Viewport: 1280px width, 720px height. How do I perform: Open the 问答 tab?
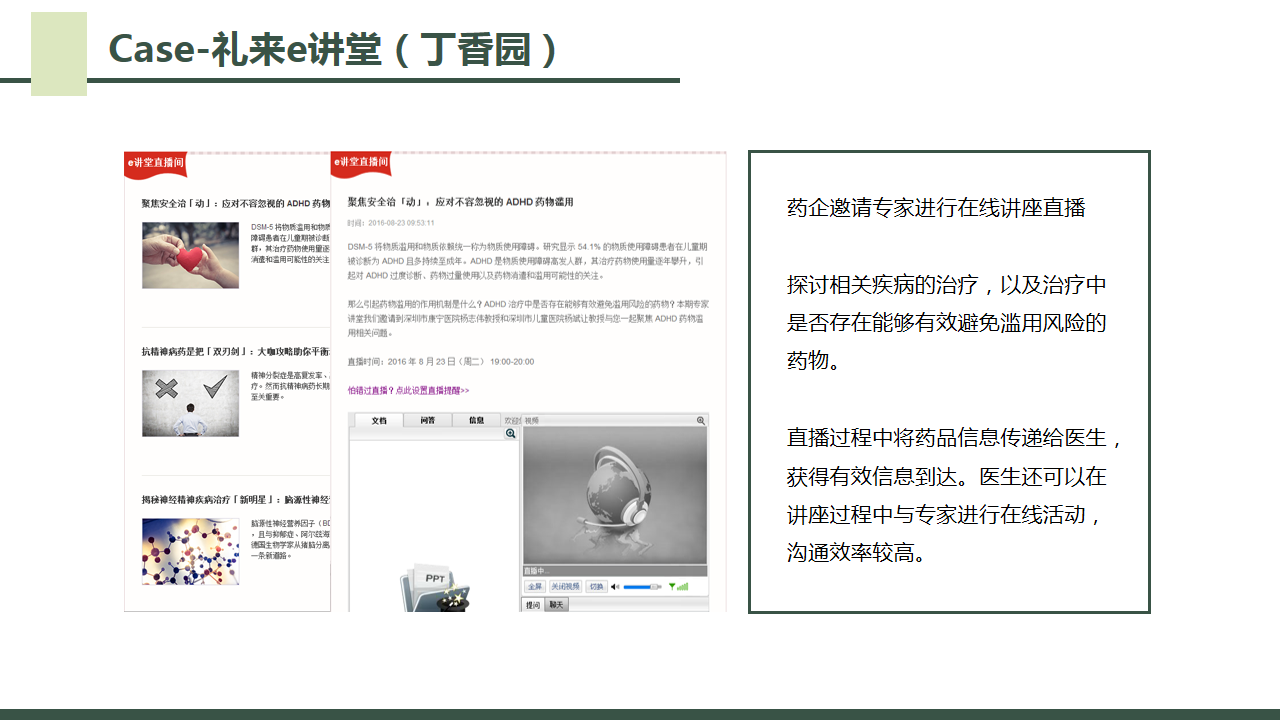click(427, 421)
